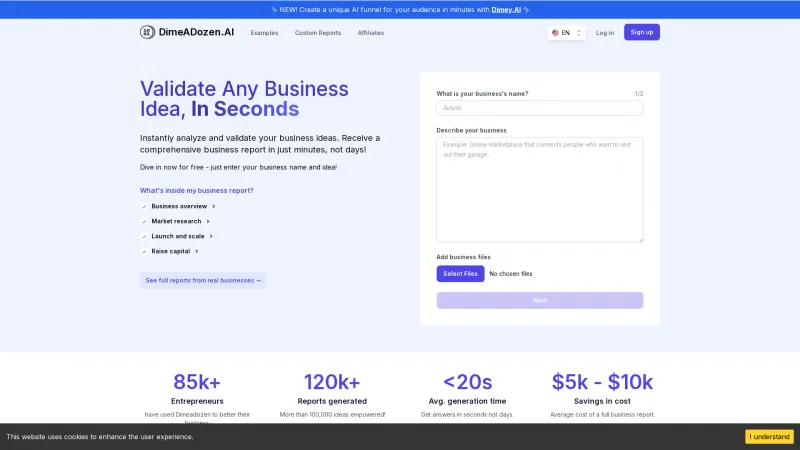Click the checkmark icon beside Raise capital
Viewport: 800px width, 450px height.
[144, 252]
